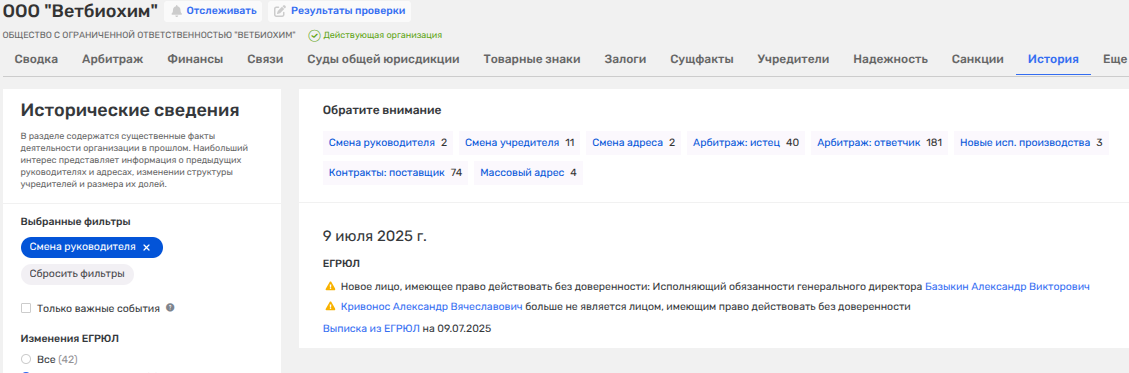The height and width of the screenshot is (373, 1129).
Task: Open the Надежность tab
Action: [x=890, y=60]
